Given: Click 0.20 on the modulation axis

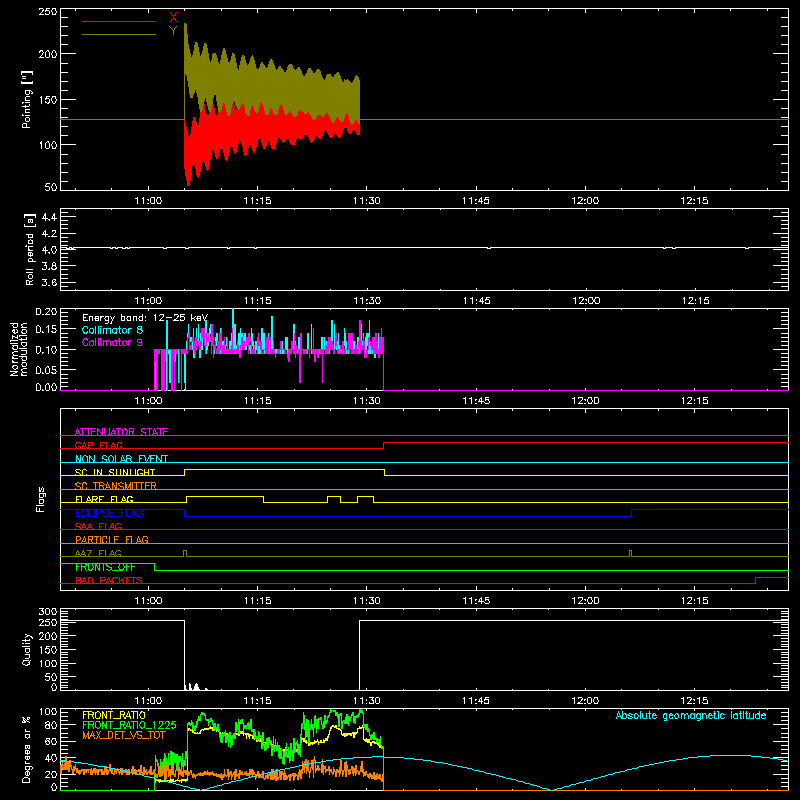Looking at the screenshot, I should coord(46,312).
